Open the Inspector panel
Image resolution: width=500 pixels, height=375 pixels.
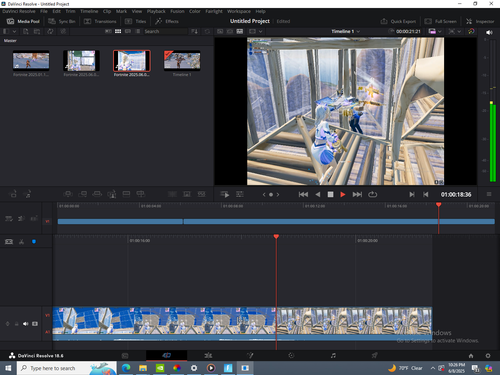click(480, 21)
